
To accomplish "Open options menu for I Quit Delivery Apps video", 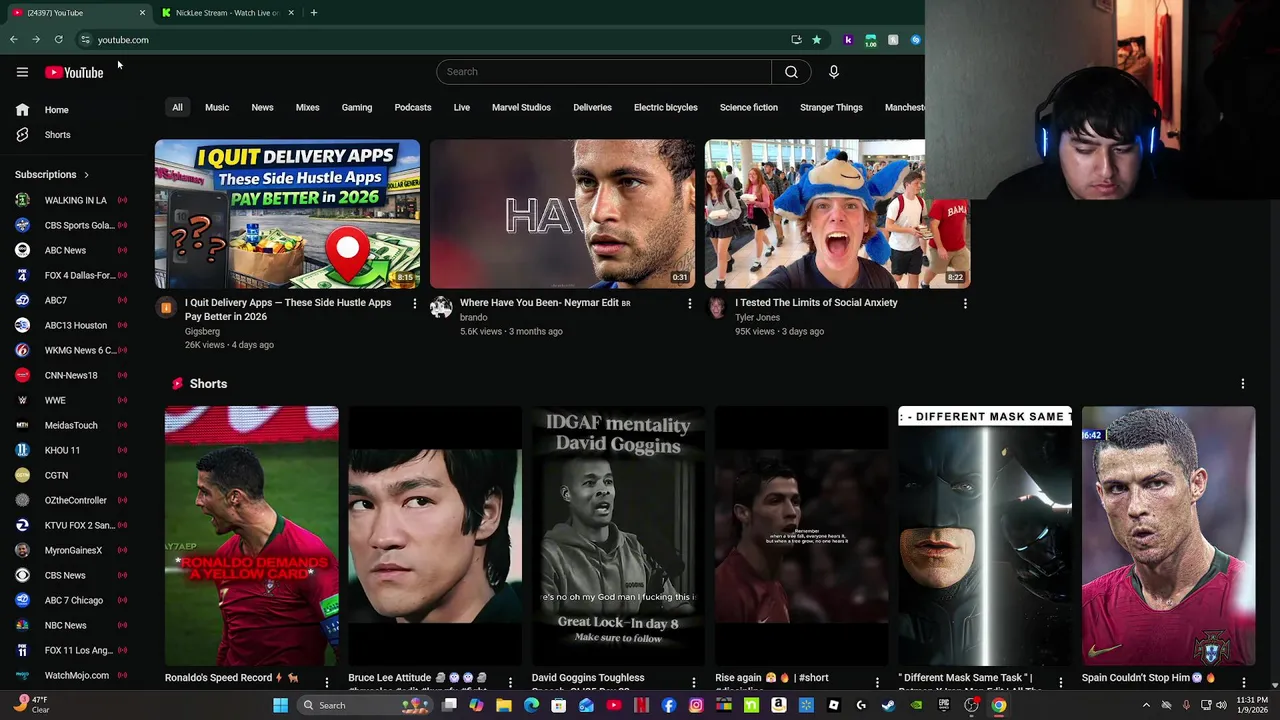I will pos(415,303).
